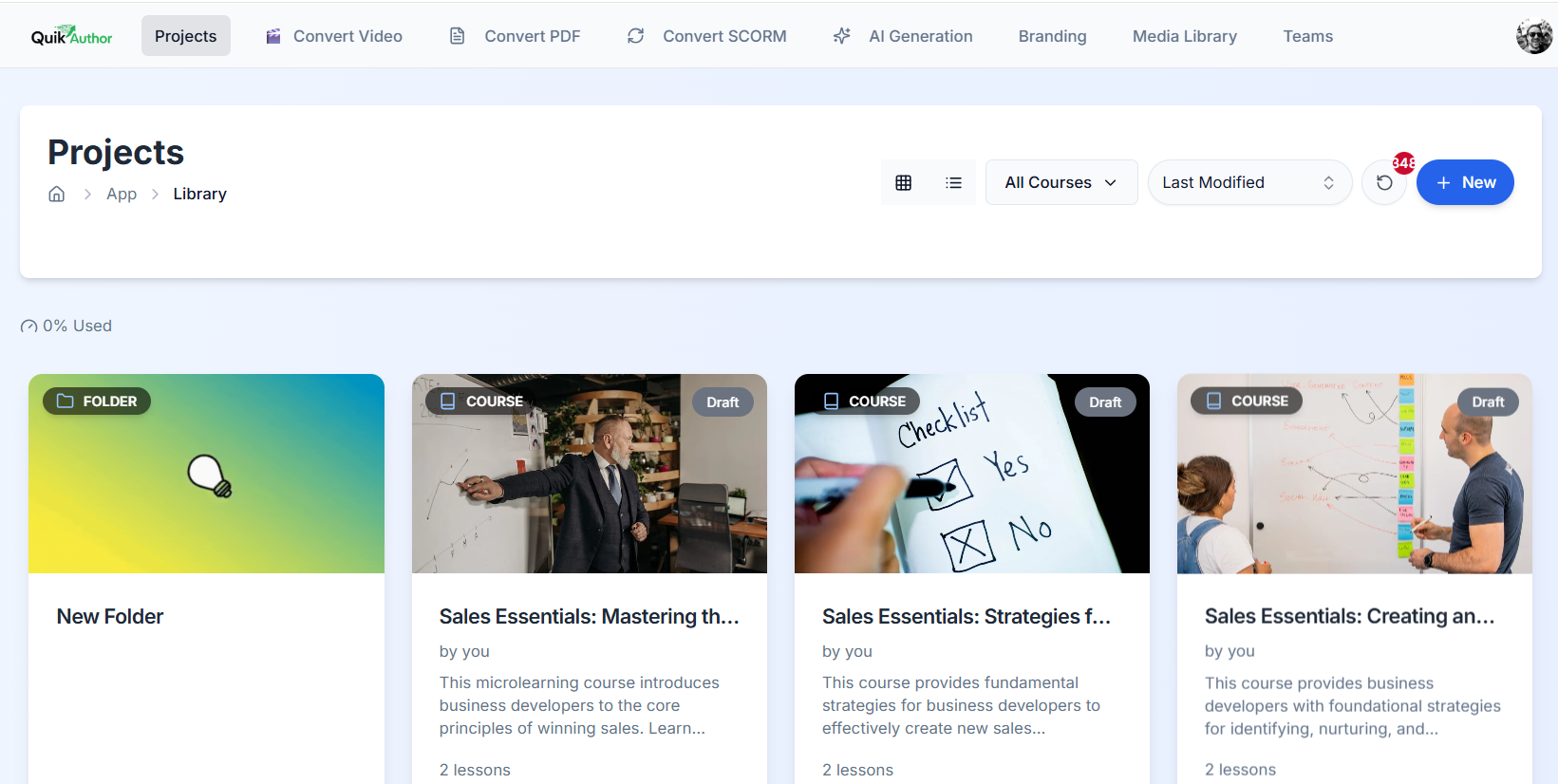1558x784 pixels.
Task: Click 'by you' on the Mastering card
Action: point(464,651)
